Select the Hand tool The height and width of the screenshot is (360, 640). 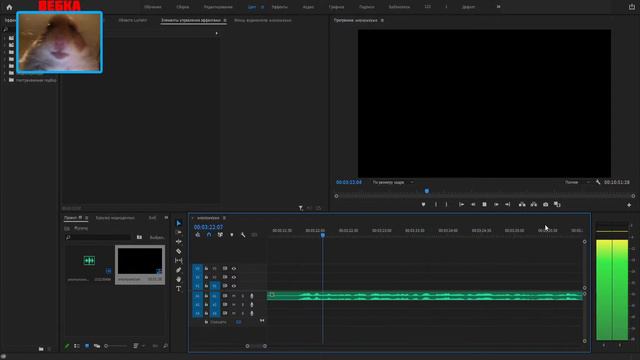click(179, 279)
